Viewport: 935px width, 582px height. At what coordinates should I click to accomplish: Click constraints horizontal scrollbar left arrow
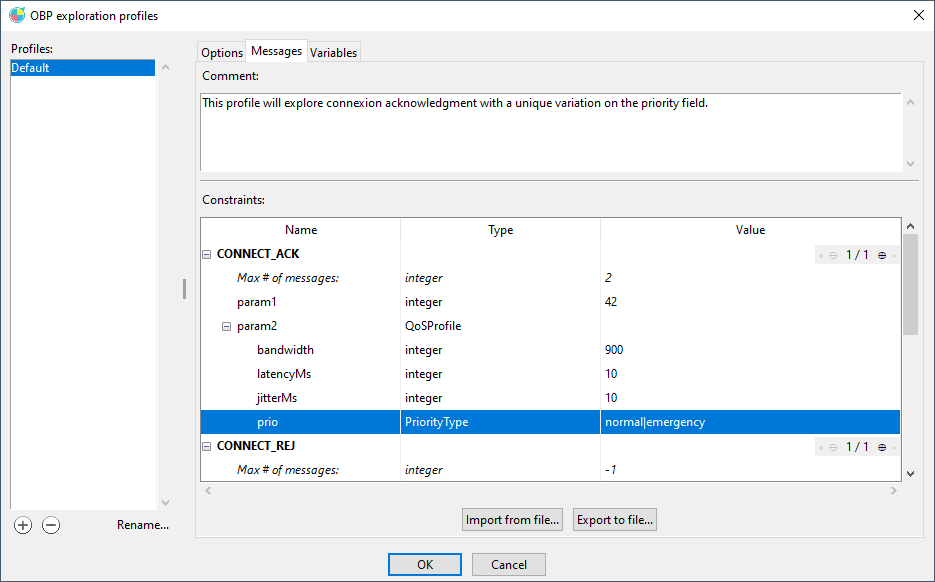(x=208, y=491)
